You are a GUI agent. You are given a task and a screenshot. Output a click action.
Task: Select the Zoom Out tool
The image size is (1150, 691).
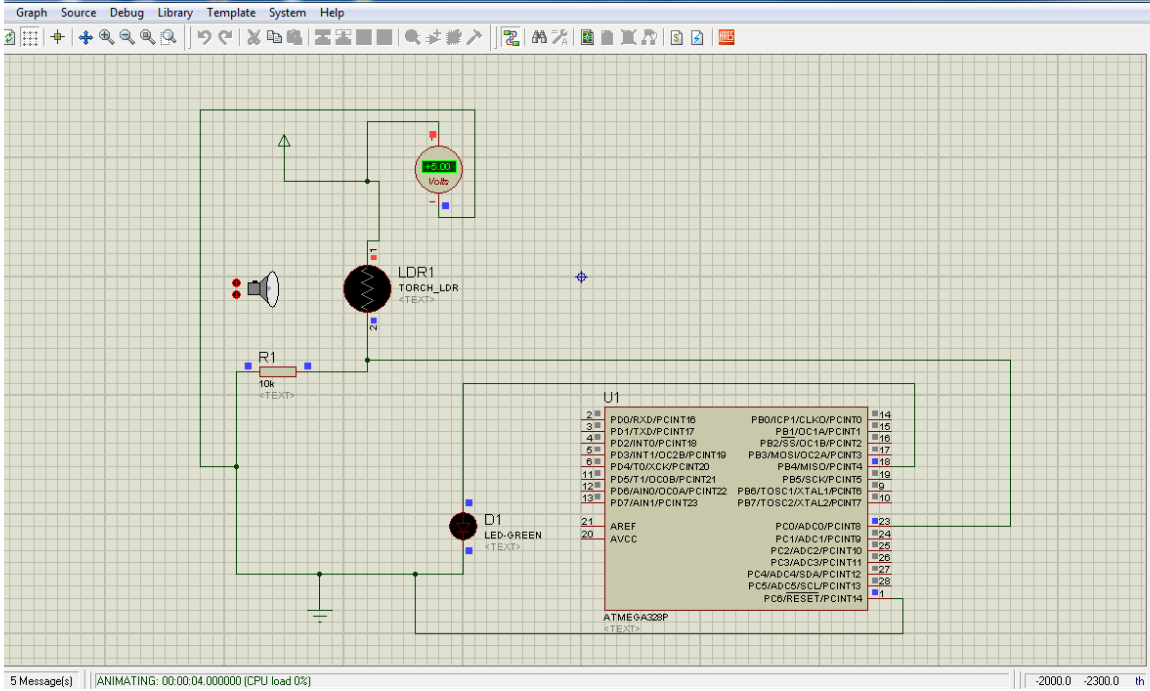[x=125, y=37]
